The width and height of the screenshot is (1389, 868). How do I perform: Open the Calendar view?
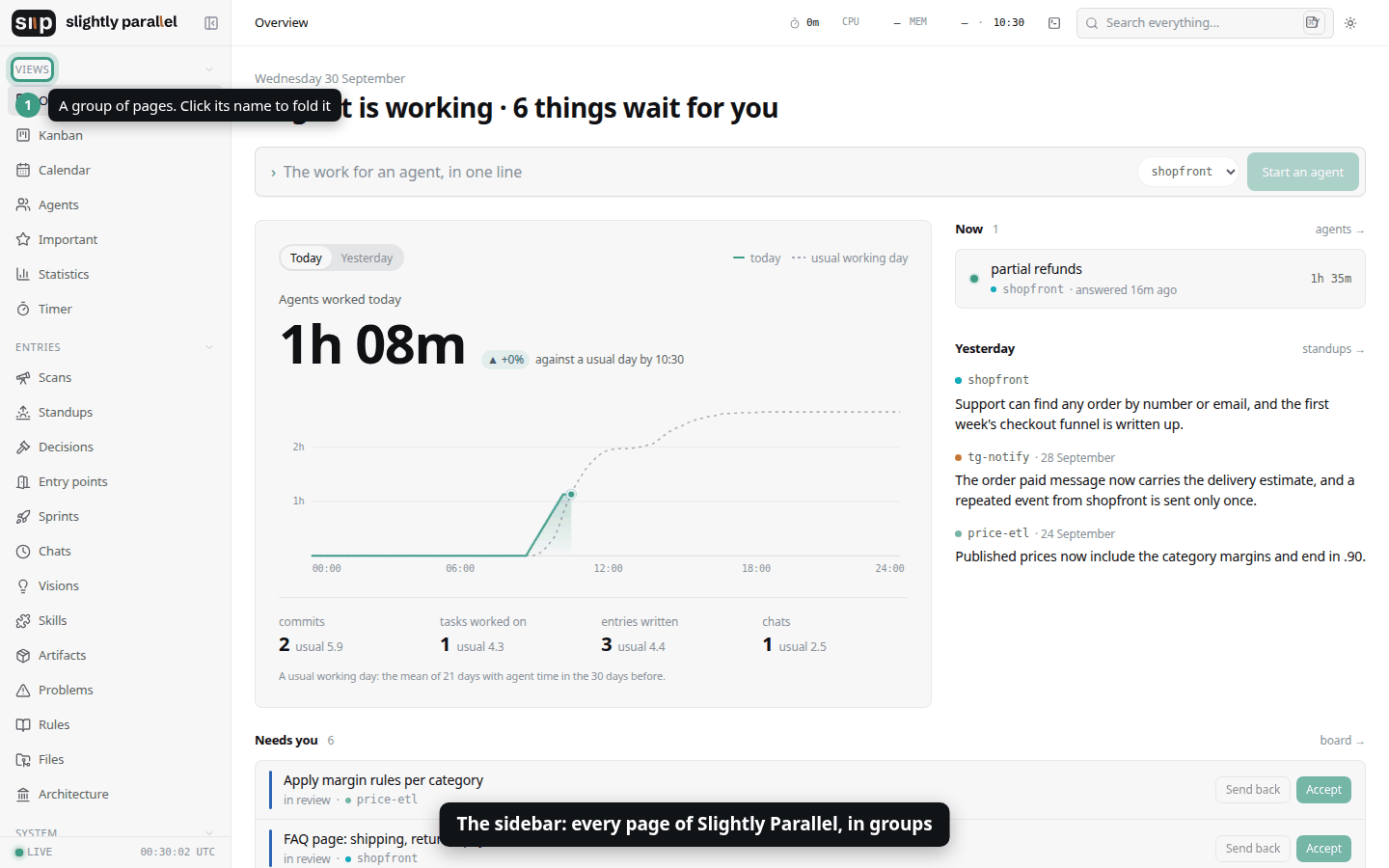pos(116,170)
